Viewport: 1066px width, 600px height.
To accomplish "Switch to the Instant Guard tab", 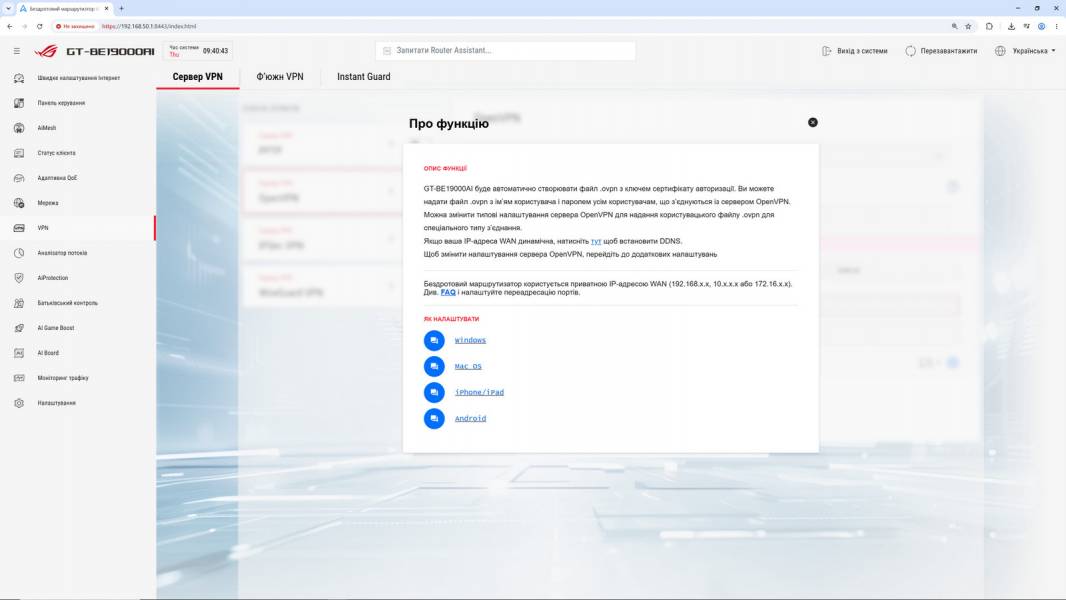I will [364, 77].
